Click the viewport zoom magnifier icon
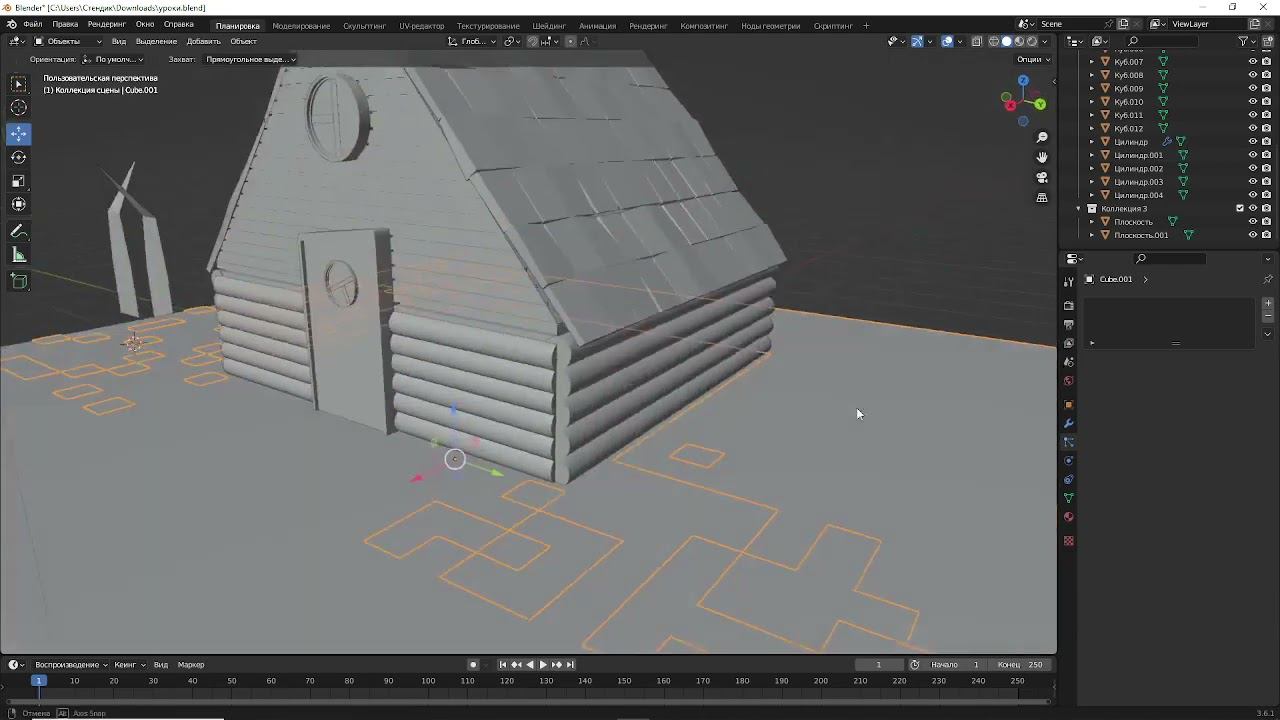The height and width of the screenshot is (720, 1280). point(1042,137)
